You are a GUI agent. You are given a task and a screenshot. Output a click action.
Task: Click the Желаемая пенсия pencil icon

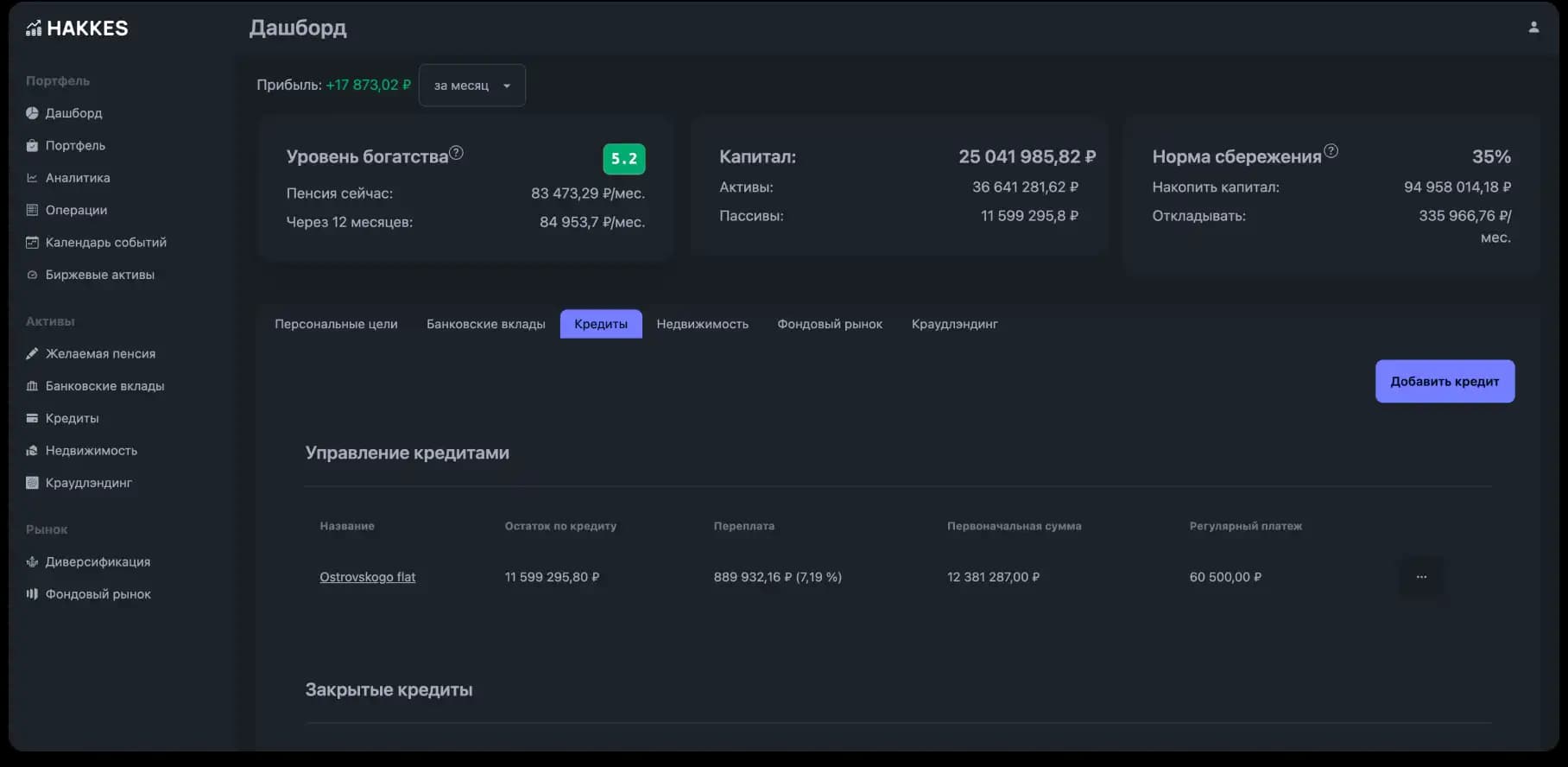pos(32,353)
